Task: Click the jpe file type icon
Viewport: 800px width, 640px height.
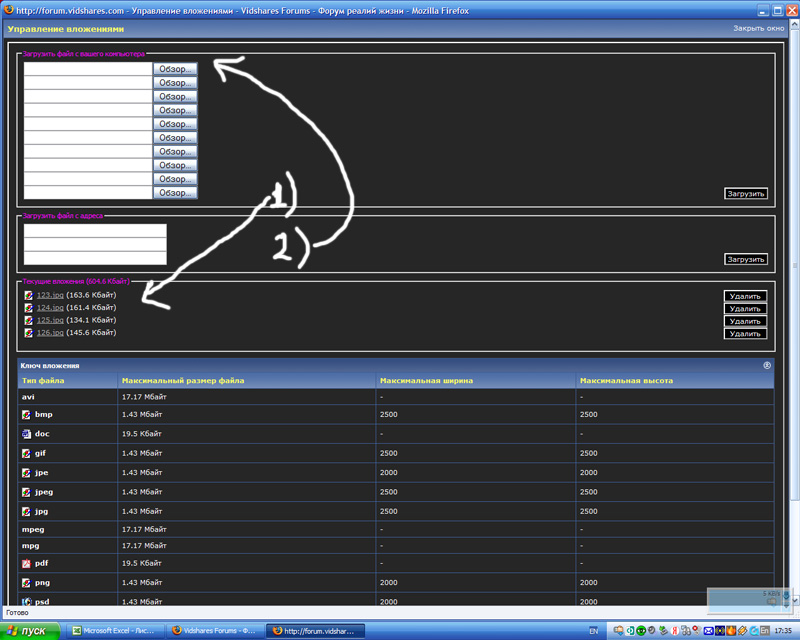Action: 27,473
